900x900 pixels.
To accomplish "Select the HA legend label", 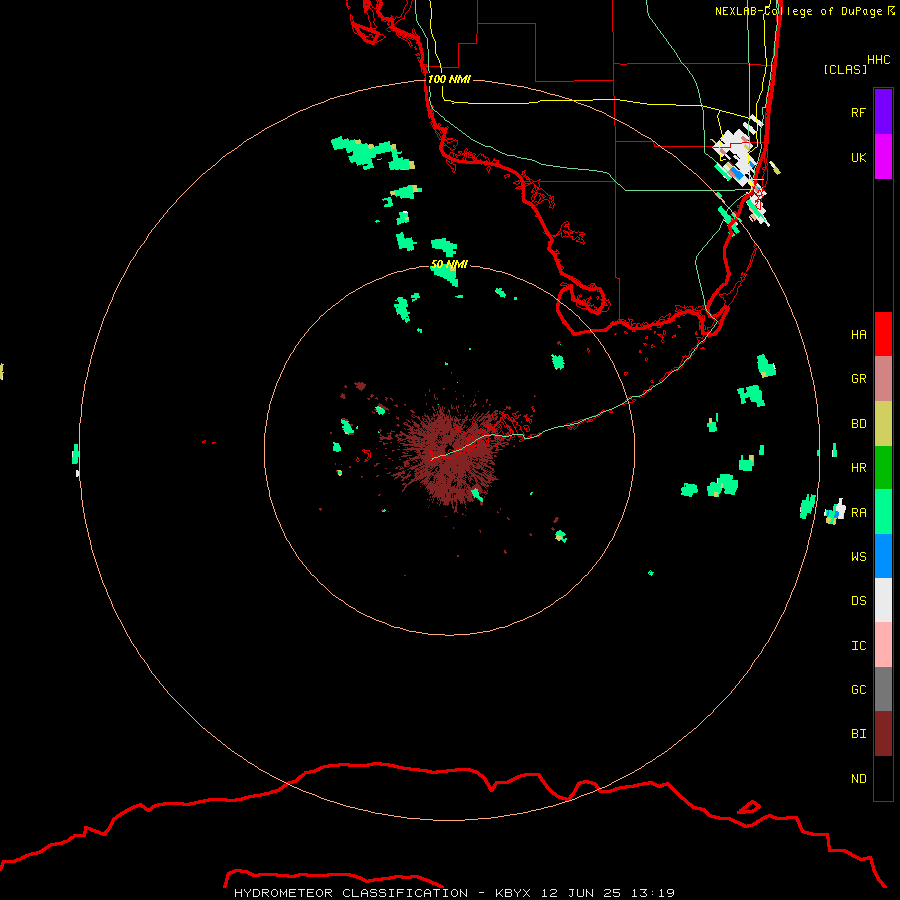I will (x=858, y=334).
